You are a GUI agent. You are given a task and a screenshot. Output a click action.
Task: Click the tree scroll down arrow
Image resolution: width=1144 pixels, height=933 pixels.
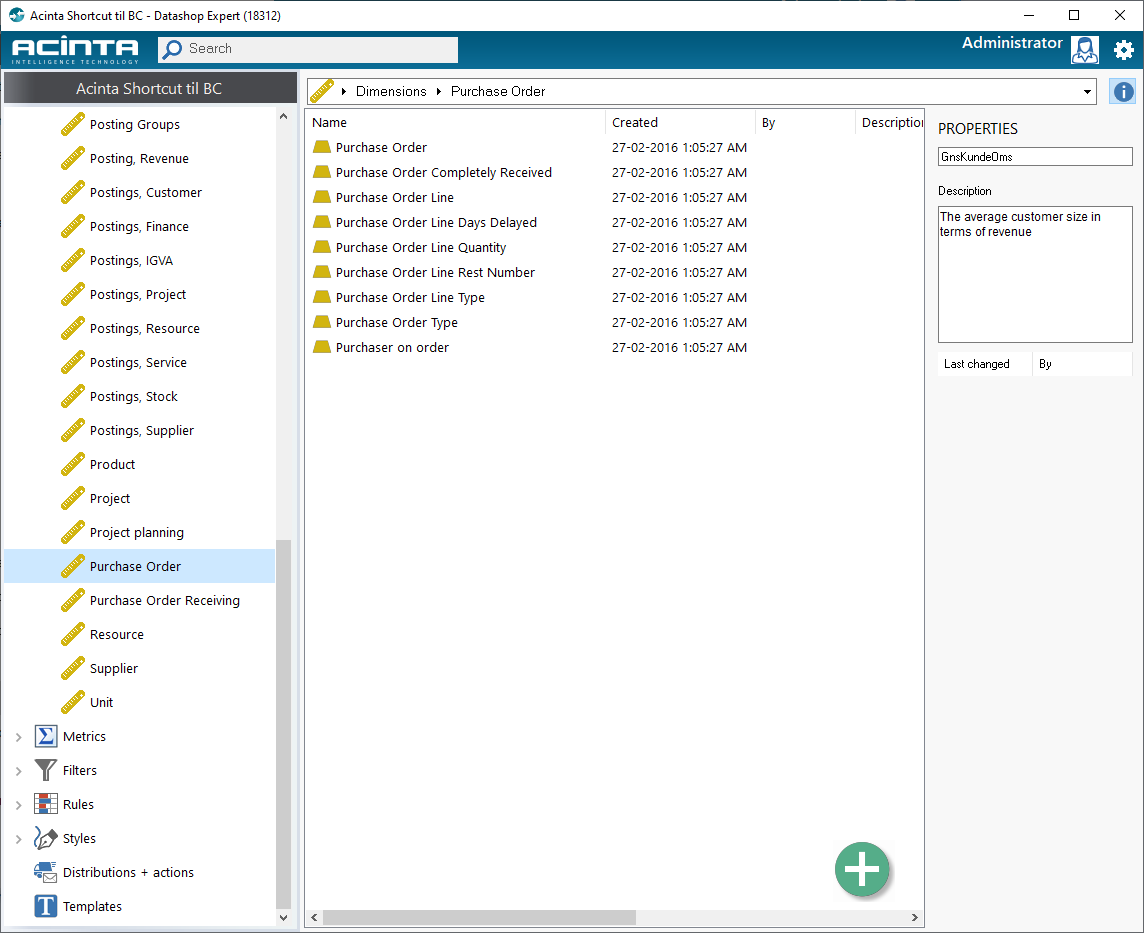click(283, 918)
